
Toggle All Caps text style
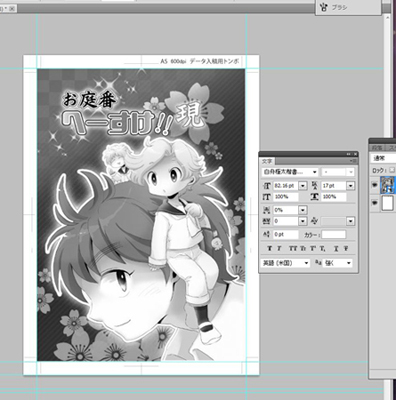292,249
